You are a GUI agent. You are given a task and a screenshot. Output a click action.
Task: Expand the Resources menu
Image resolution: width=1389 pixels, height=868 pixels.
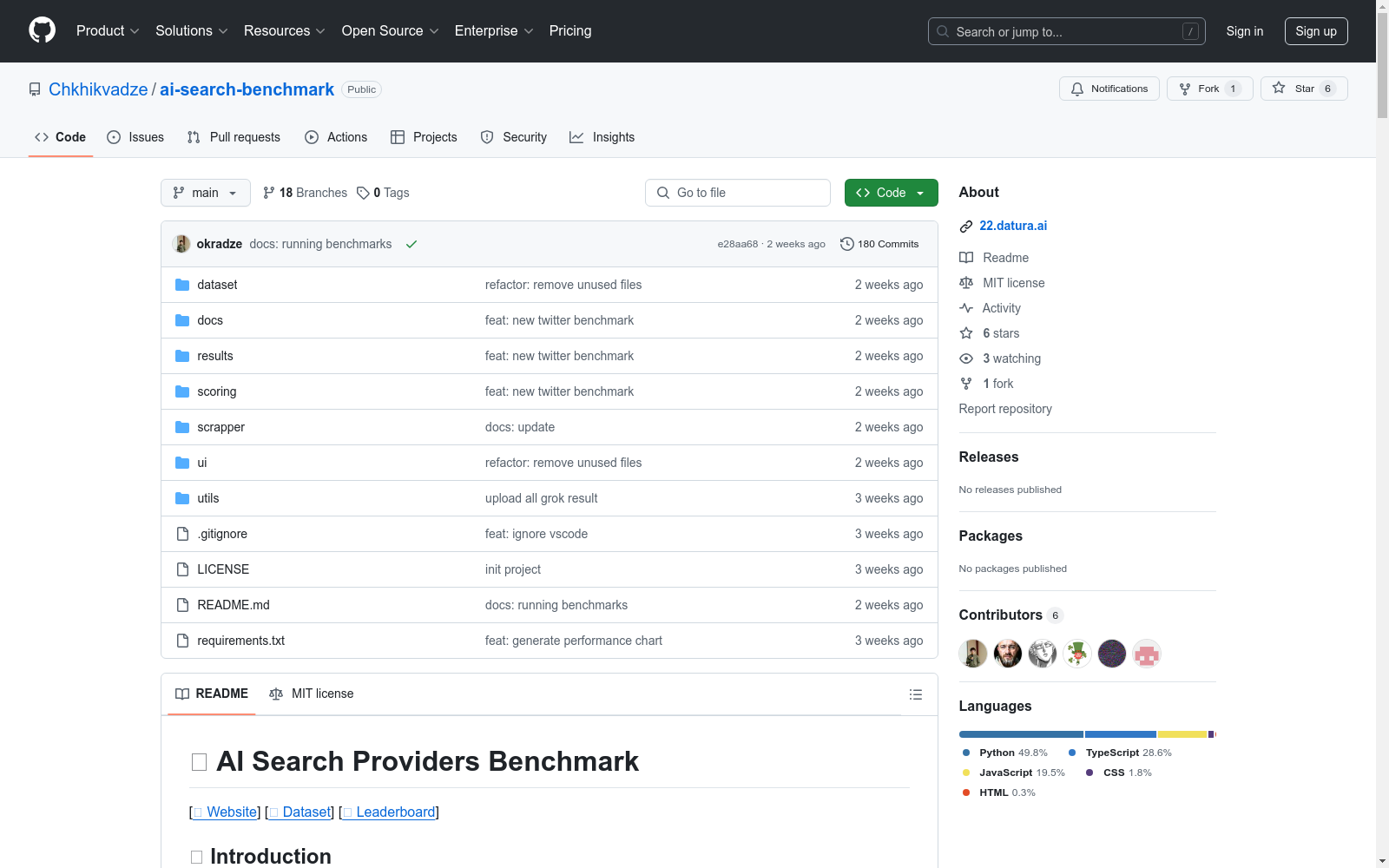click(285, 31)
